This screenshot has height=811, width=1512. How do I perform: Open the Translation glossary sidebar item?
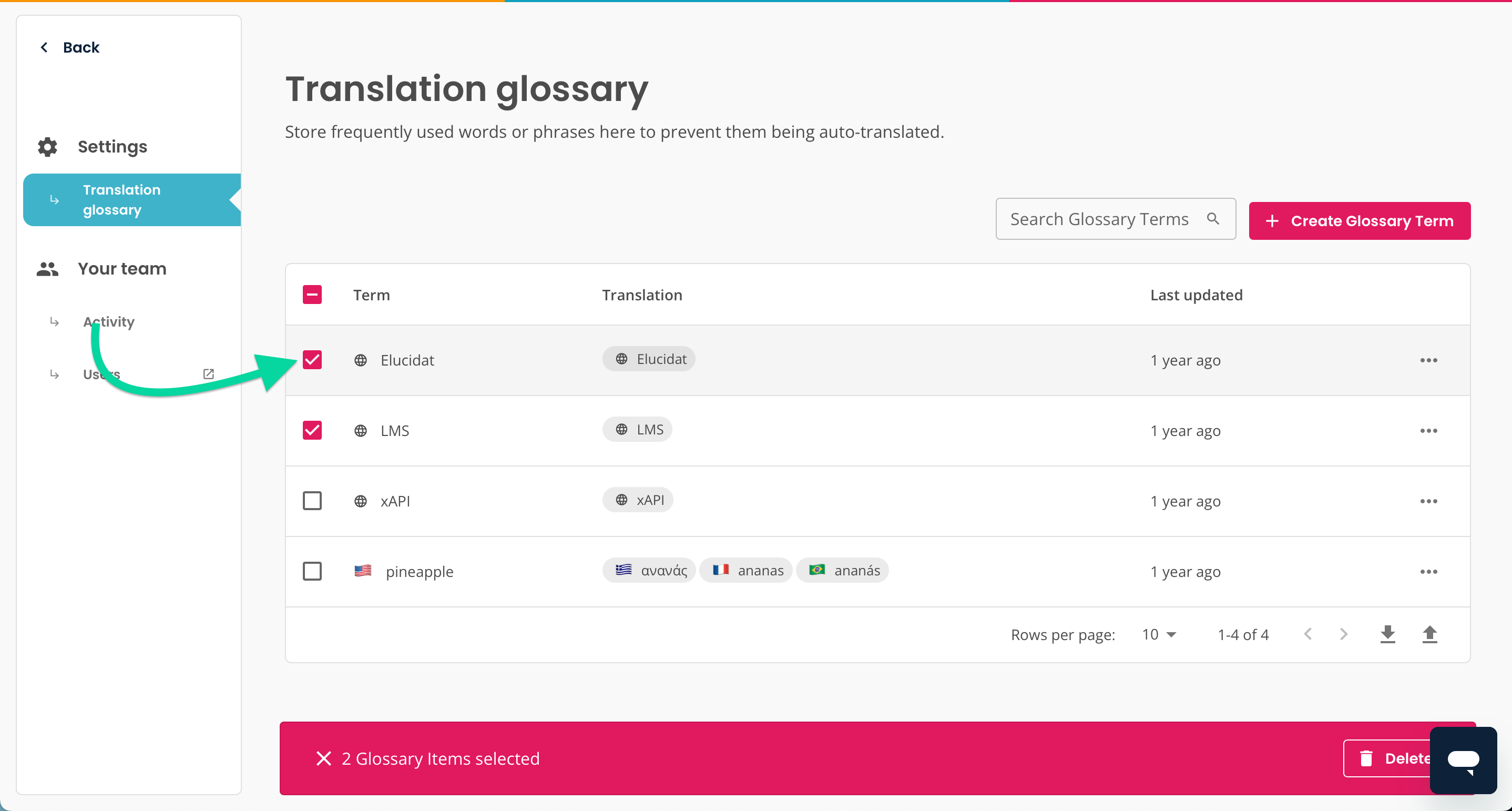click(132, 200)
